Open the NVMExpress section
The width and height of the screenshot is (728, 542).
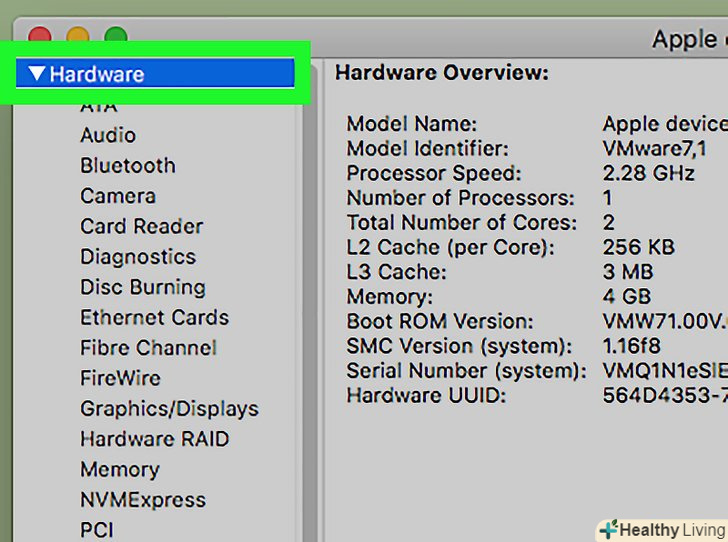point(143,500)
